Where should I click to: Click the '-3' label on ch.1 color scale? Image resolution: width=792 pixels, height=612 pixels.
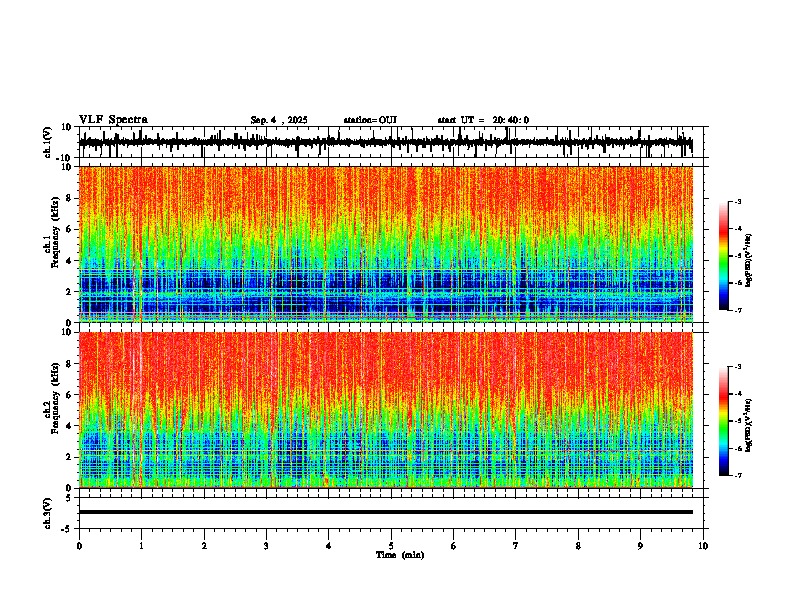click(x=738, y=201)
